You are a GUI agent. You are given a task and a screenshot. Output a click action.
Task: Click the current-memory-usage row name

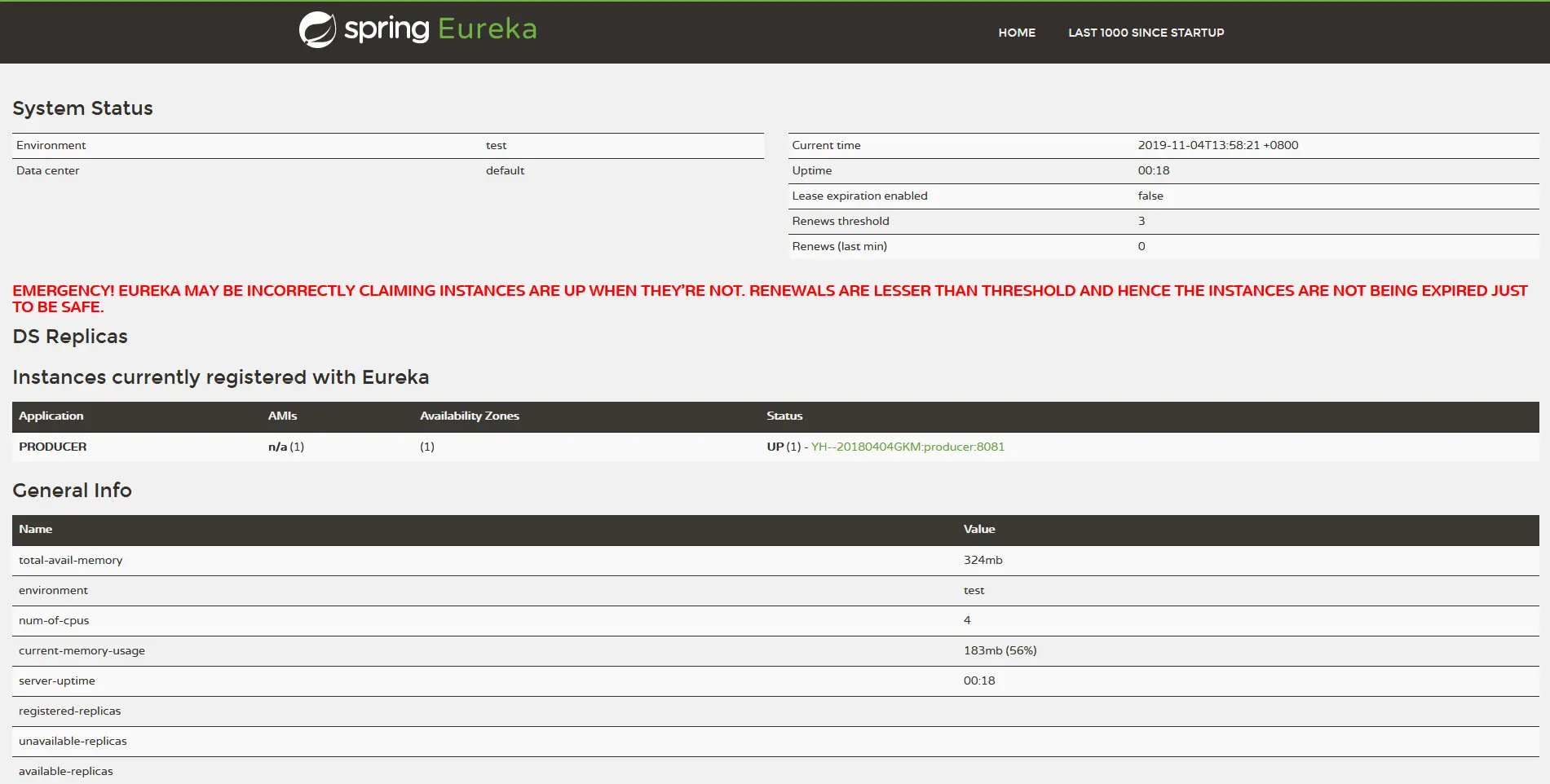pyautogui.click(x=82, y=650)
